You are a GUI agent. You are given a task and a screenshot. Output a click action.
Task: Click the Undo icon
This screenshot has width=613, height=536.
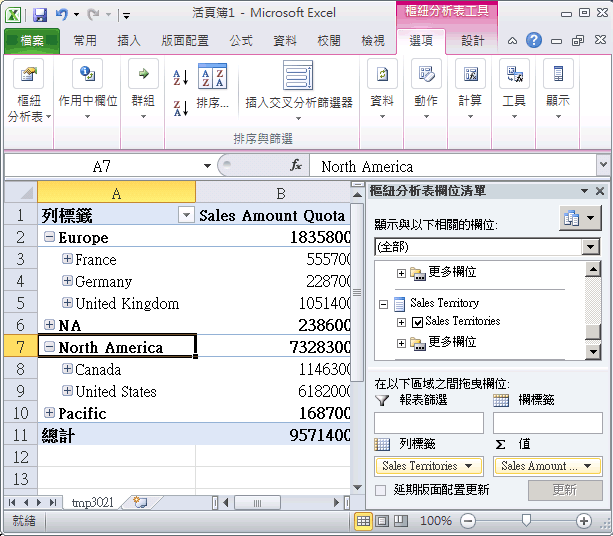click(61, 15)
